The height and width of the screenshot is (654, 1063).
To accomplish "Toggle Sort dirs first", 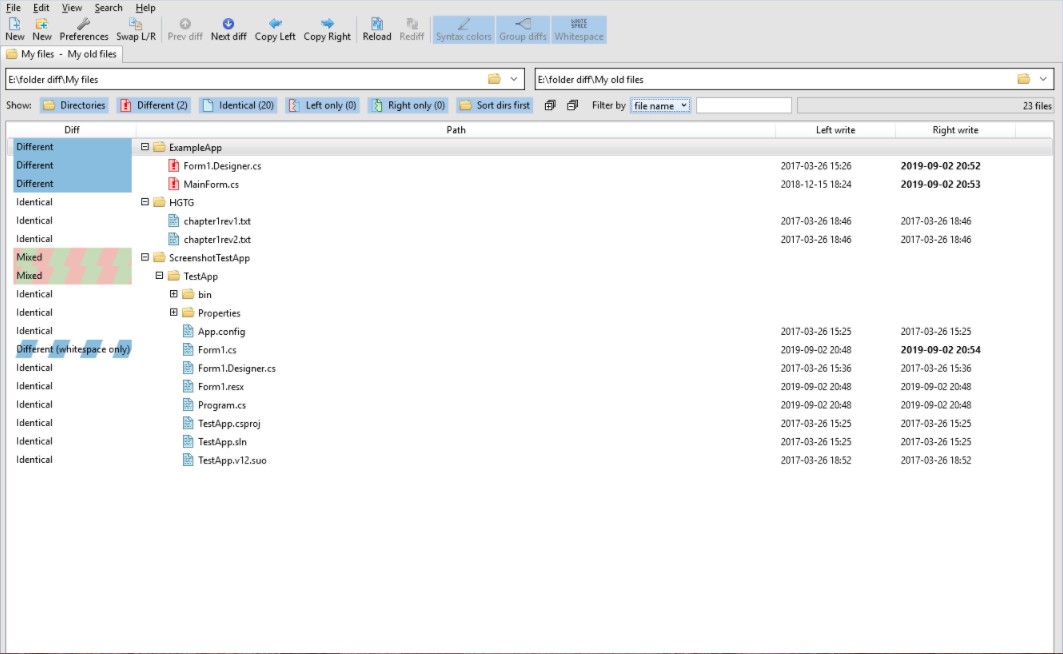I will (495, 105).
